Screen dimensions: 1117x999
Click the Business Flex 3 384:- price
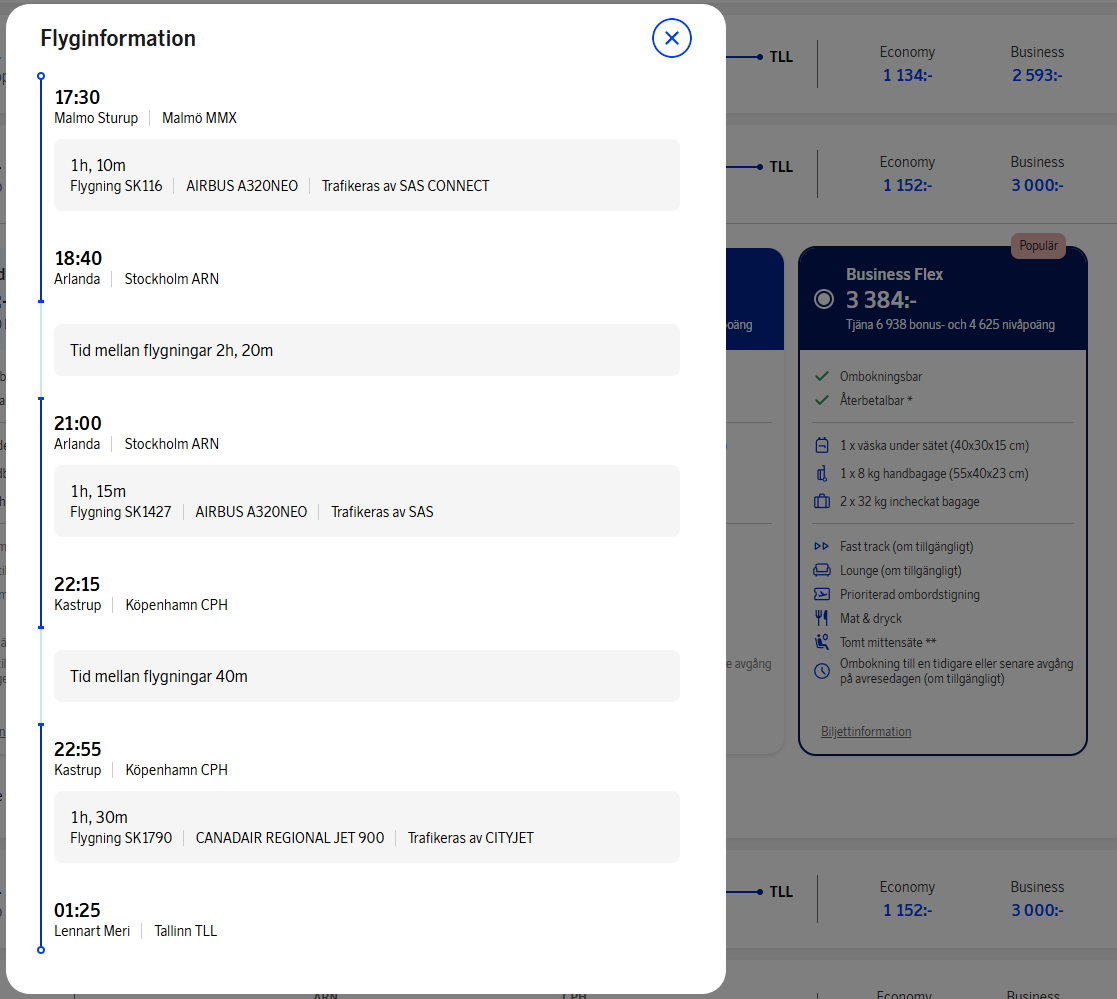(x=880, y=300)
